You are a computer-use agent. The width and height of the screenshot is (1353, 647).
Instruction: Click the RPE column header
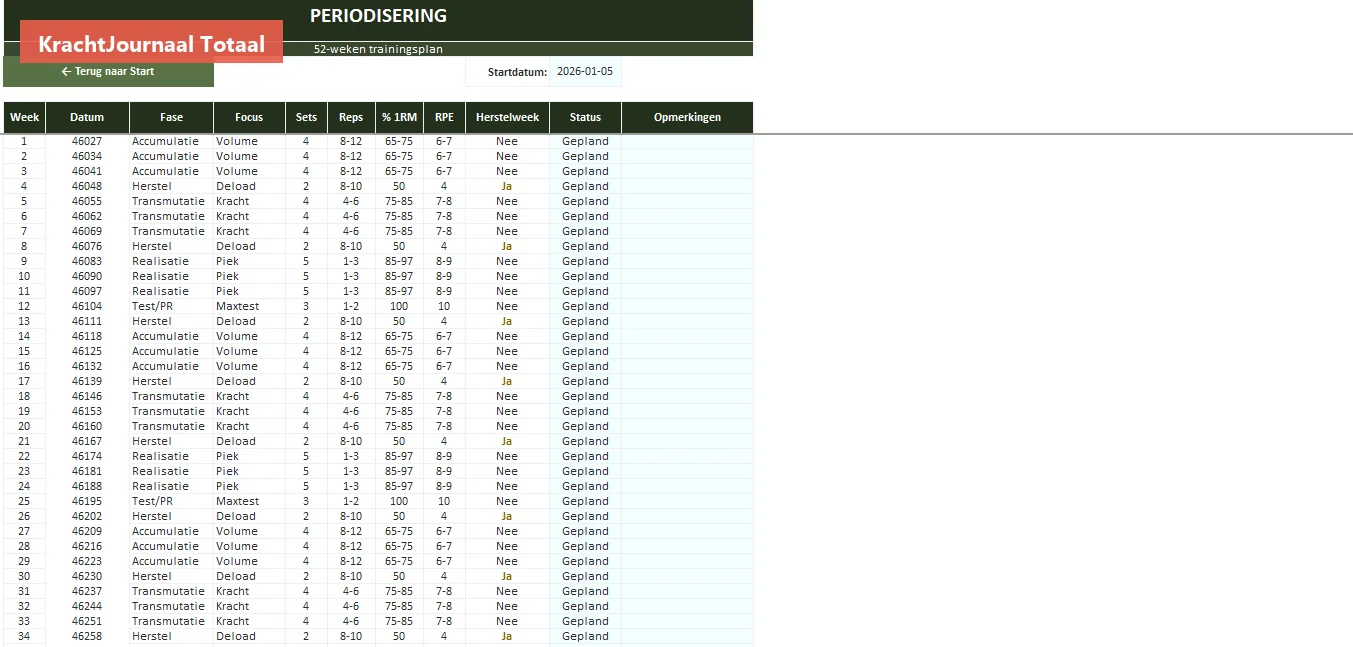(x=444, y=117)
